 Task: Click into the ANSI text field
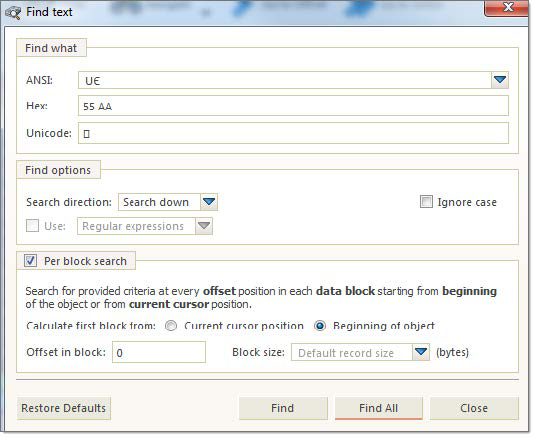pyautogui.click(x=285, y=80)
